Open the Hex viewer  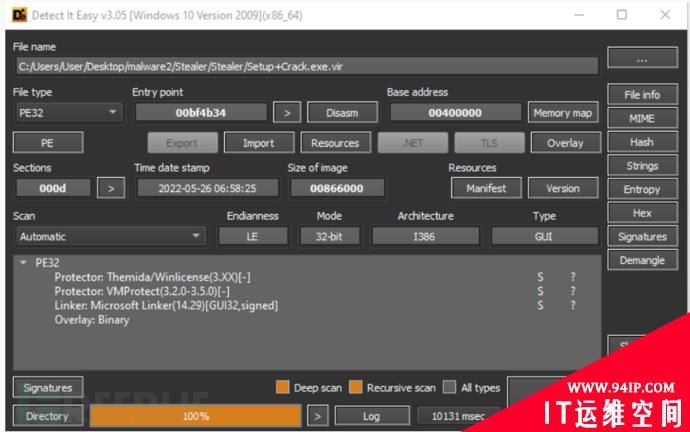[x=642, y=213]
